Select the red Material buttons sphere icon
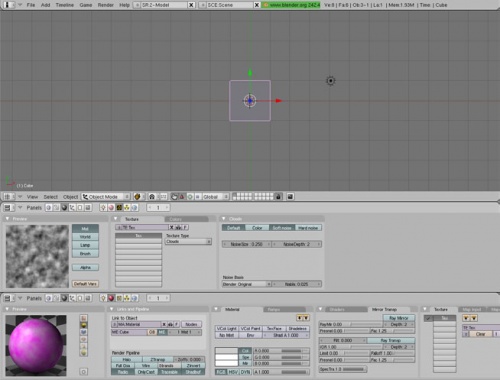 point(111,298)
